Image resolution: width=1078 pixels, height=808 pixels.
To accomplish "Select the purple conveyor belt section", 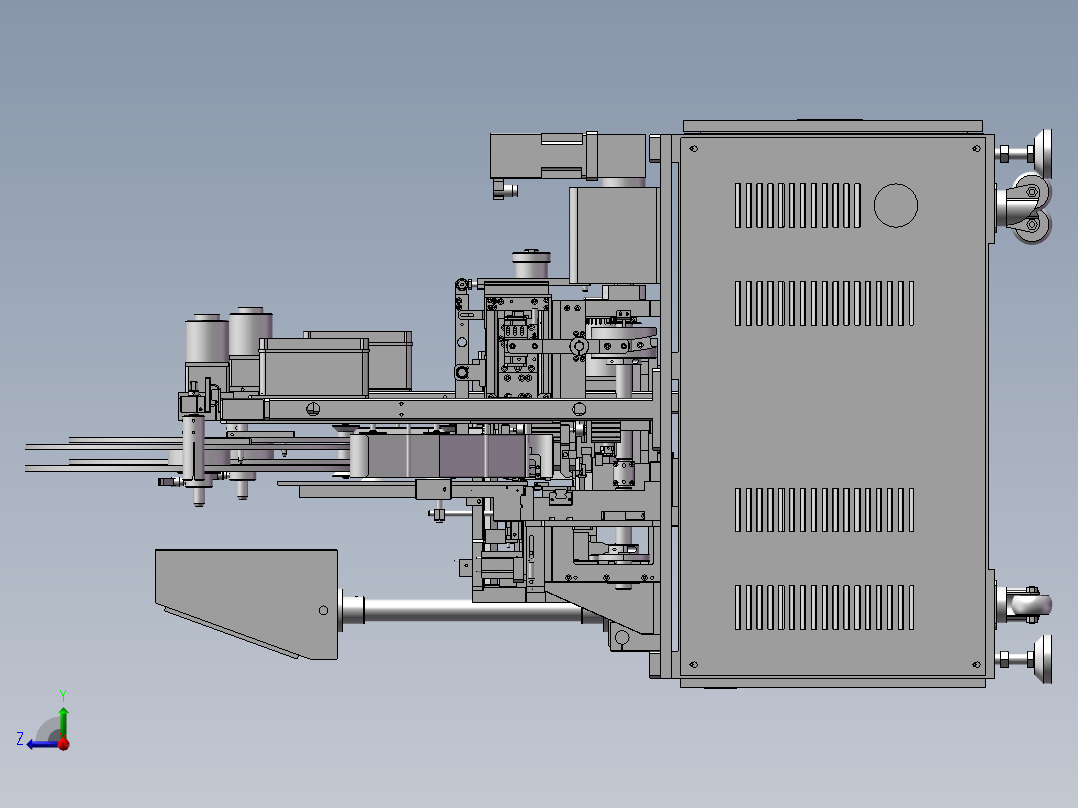I will 481,456.
